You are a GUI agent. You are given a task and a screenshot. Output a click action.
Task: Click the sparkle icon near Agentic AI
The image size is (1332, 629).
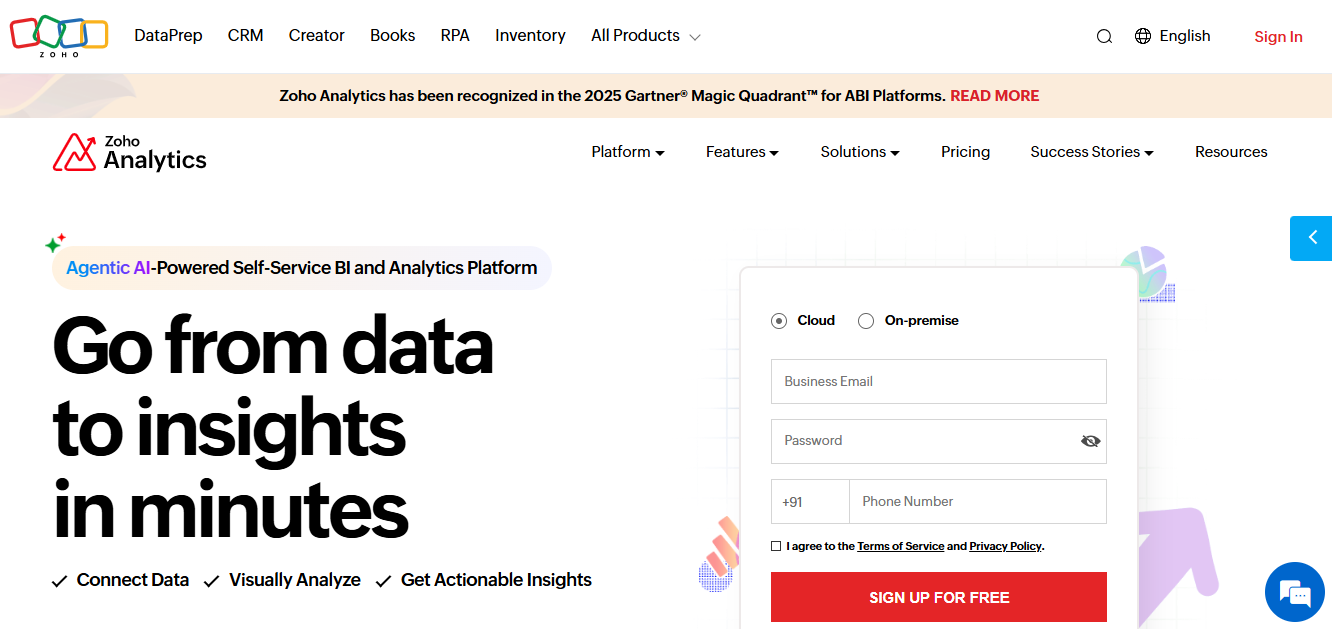click(x=55, y=242)
